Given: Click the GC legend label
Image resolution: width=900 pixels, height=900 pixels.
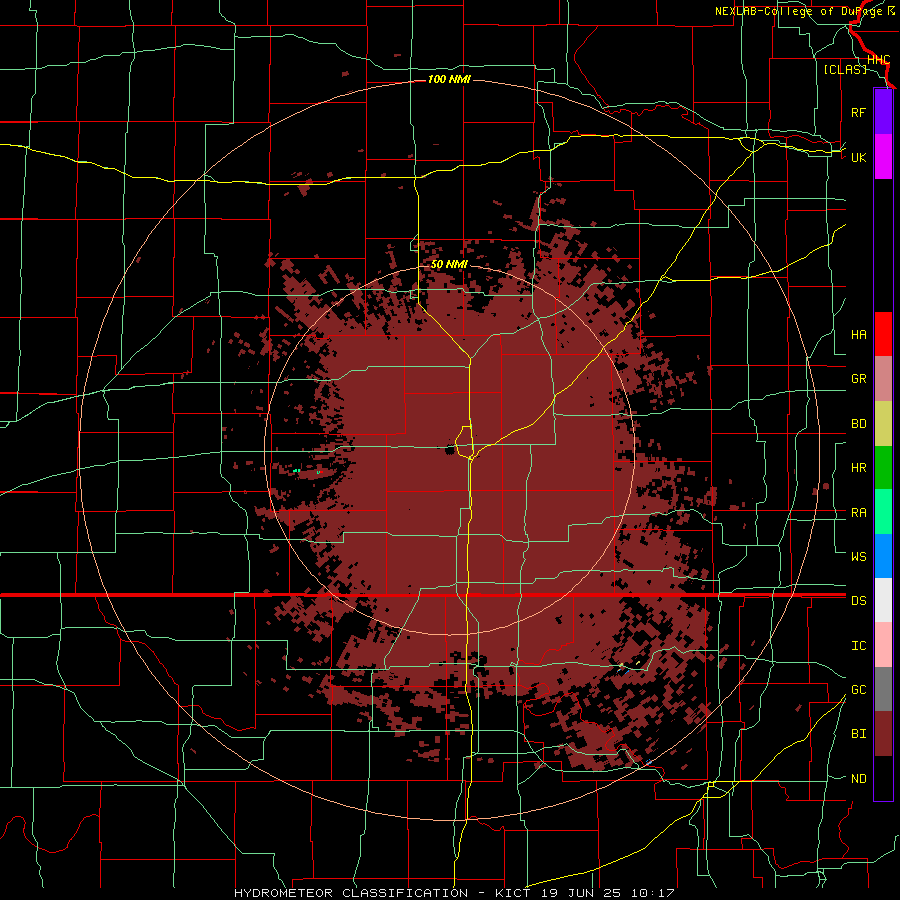Looking at the screenshot, I should tap(858, 689).
